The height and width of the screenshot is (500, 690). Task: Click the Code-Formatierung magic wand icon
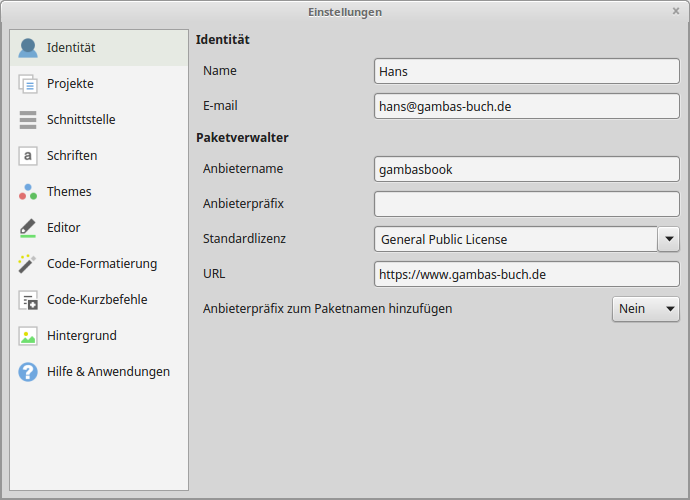point(28,264)
